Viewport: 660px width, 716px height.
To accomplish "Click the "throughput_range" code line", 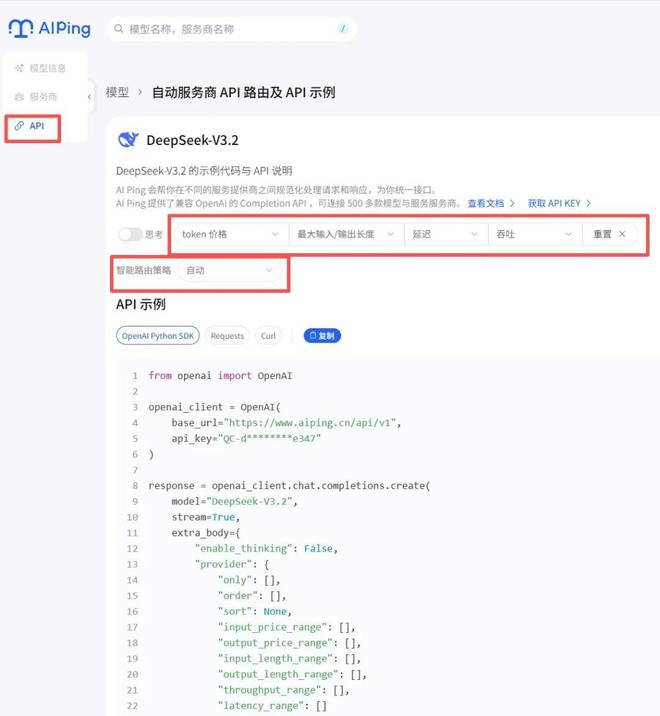I will point(284,690).
